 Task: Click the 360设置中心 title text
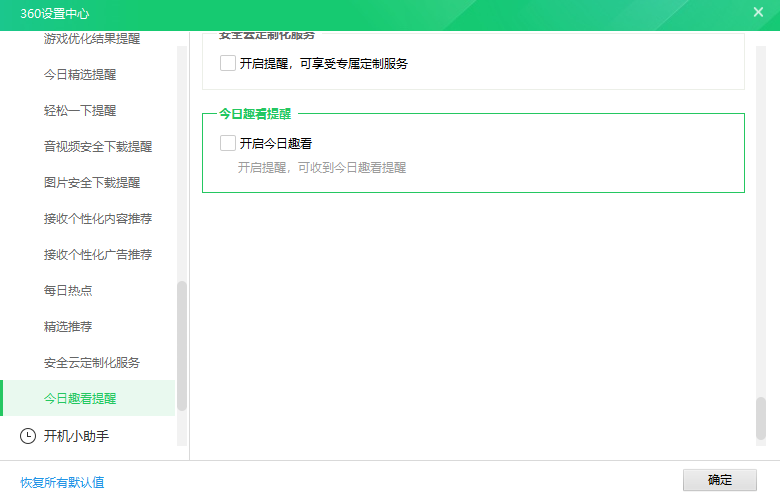(55, 14)
